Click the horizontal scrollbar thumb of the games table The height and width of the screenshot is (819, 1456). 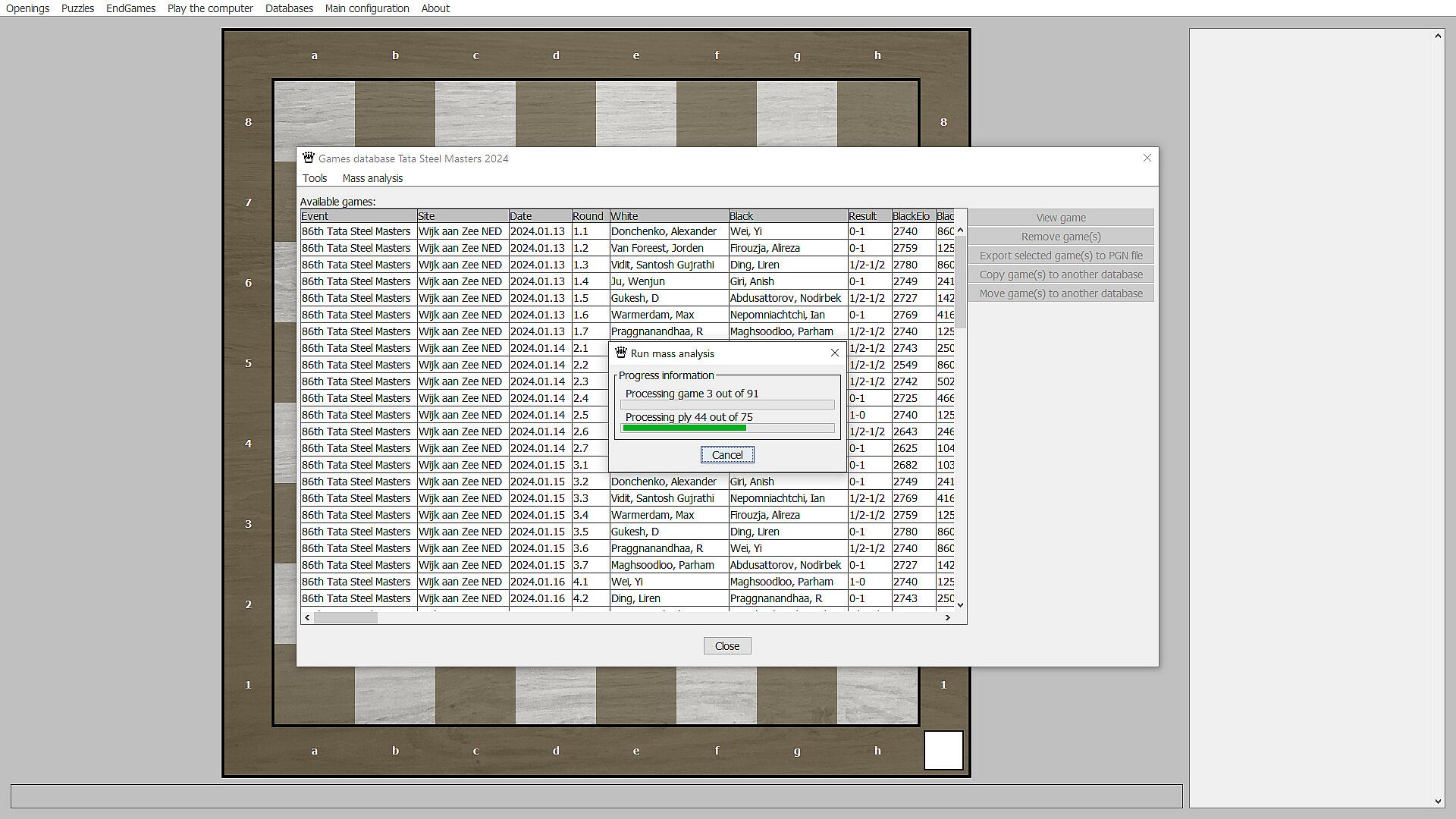click(346, 618)
